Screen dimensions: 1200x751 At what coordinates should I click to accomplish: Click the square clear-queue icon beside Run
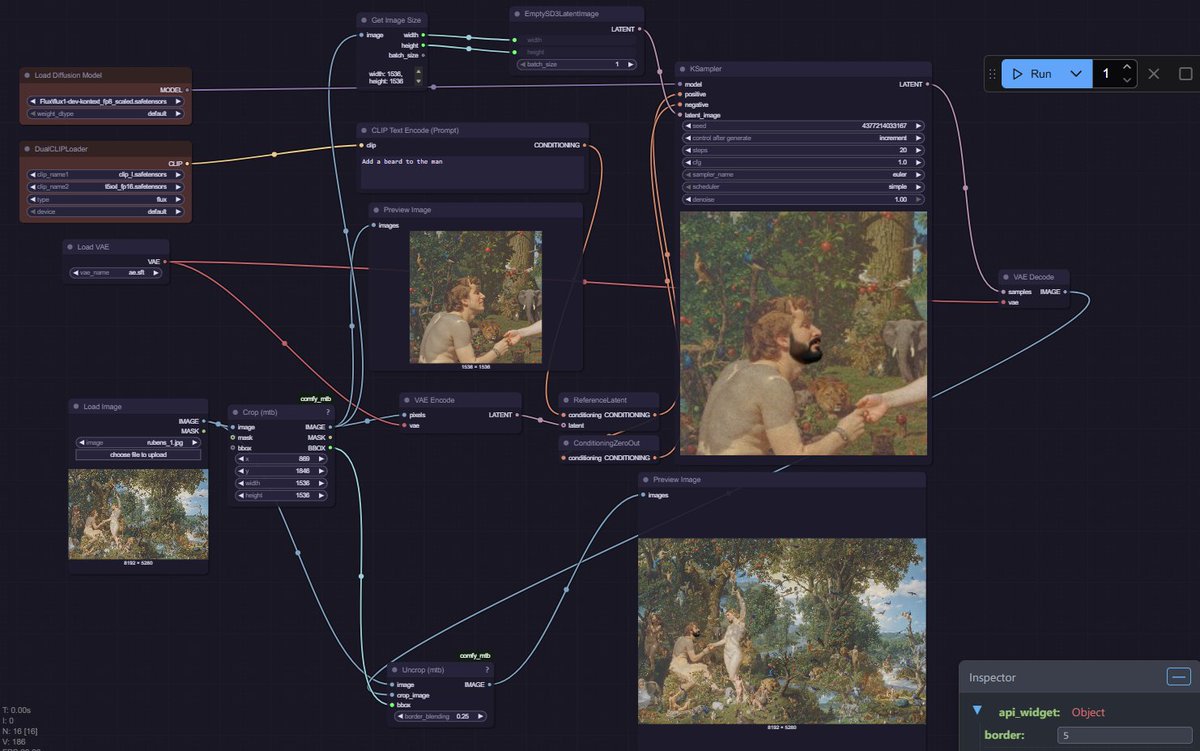(x=1185, y=73)
